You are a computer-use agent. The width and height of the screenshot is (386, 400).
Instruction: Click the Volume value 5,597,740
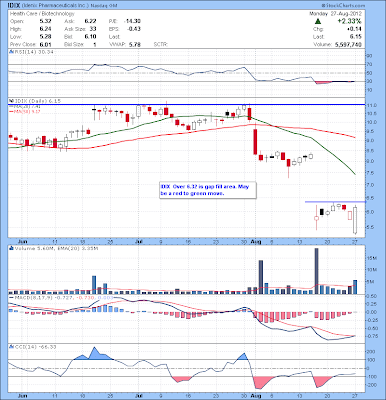(x=348, y=44)
